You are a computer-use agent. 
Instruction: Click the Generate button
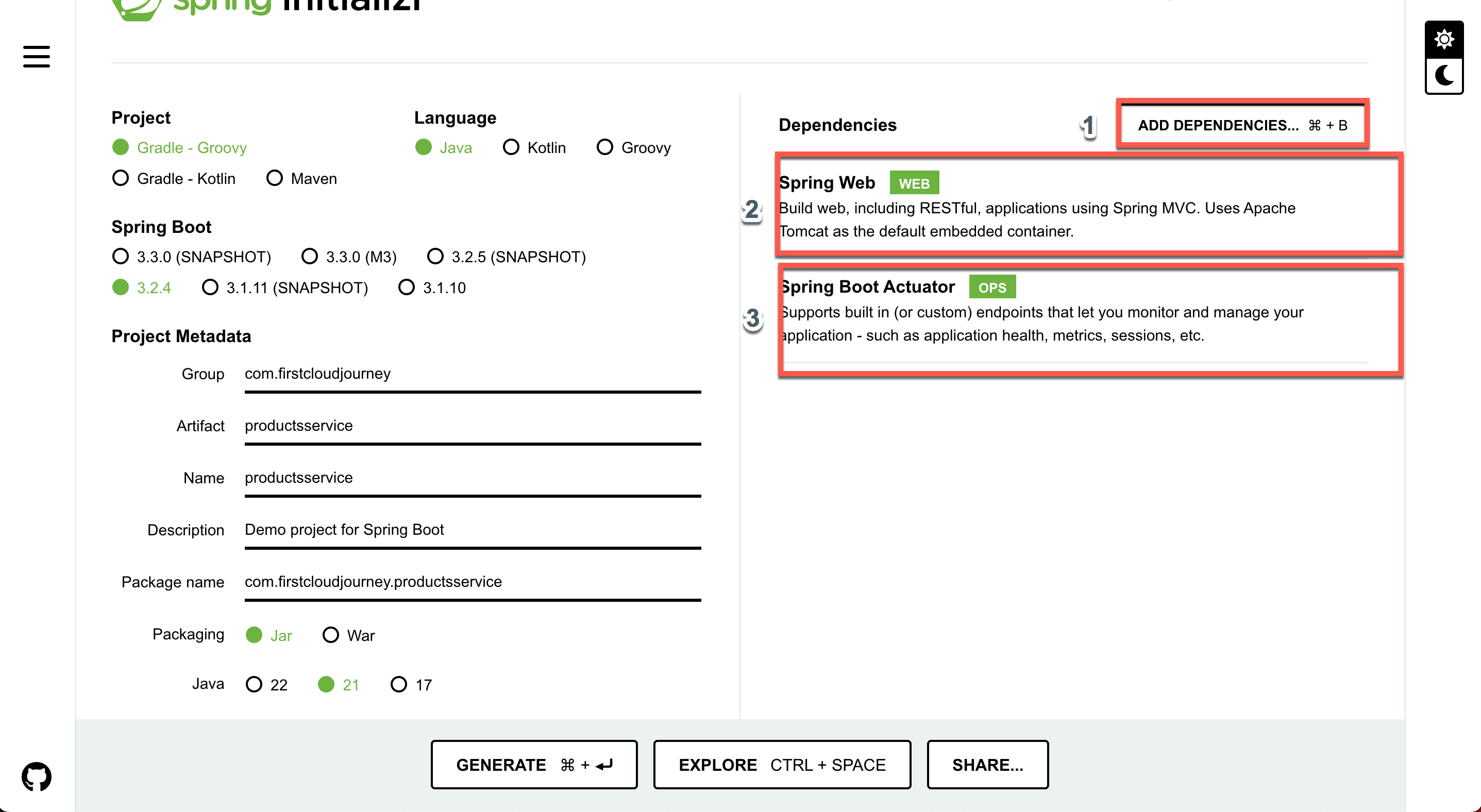[x=534, y=765]
